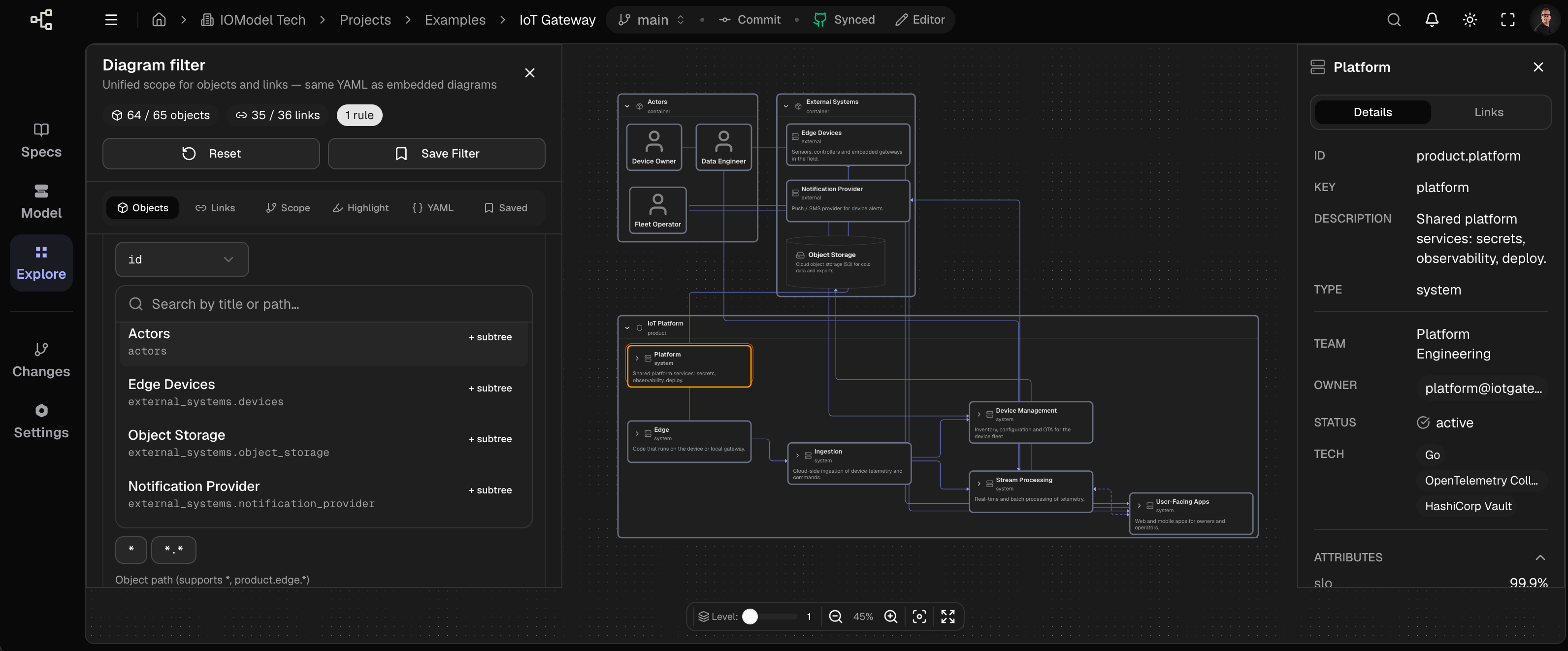Expand the Edge system node
Screen dimensions: 1568x651
pyautogui.click(x=637, y=434)
